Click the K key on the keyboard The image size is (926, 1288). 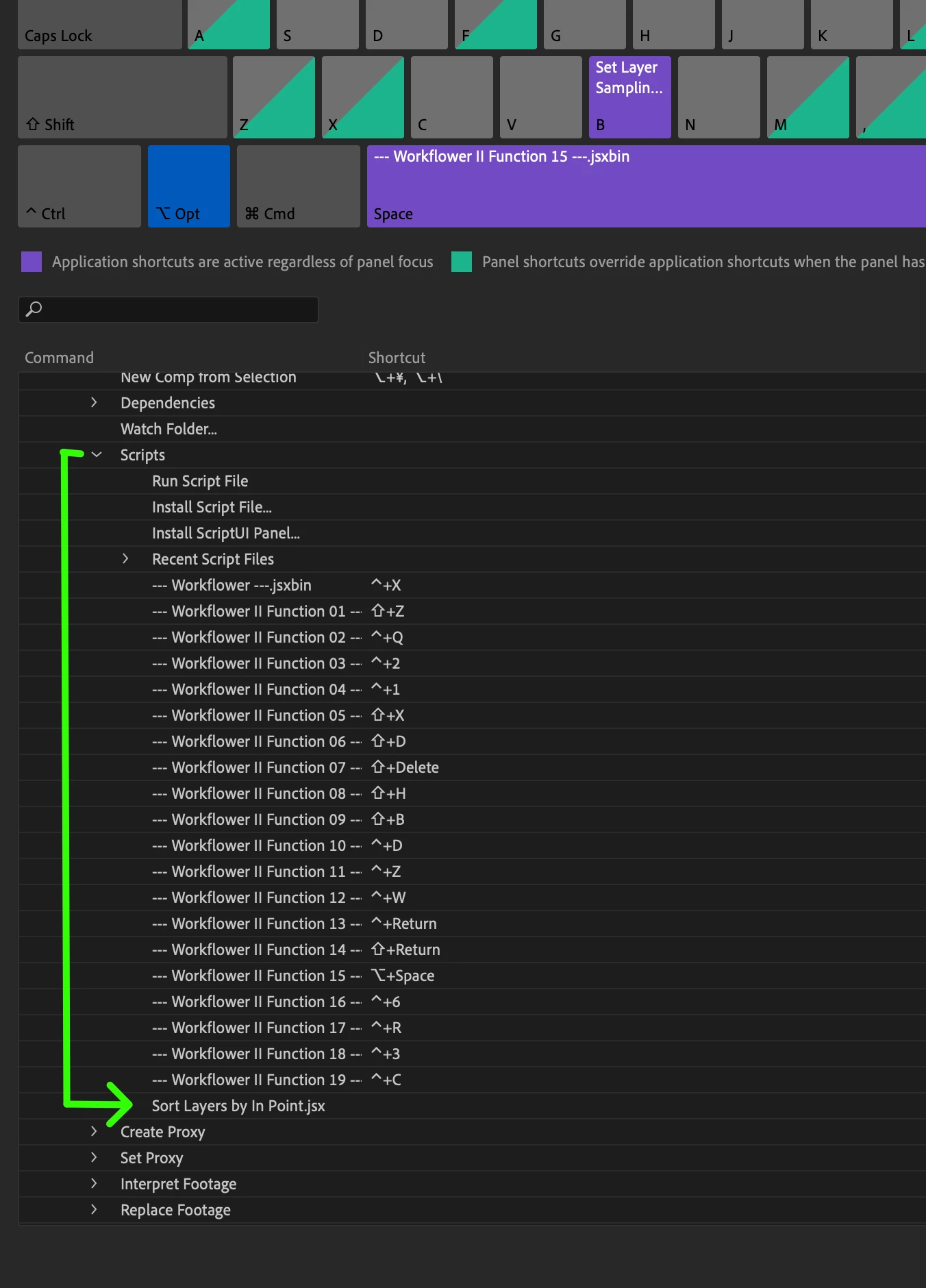852,25
